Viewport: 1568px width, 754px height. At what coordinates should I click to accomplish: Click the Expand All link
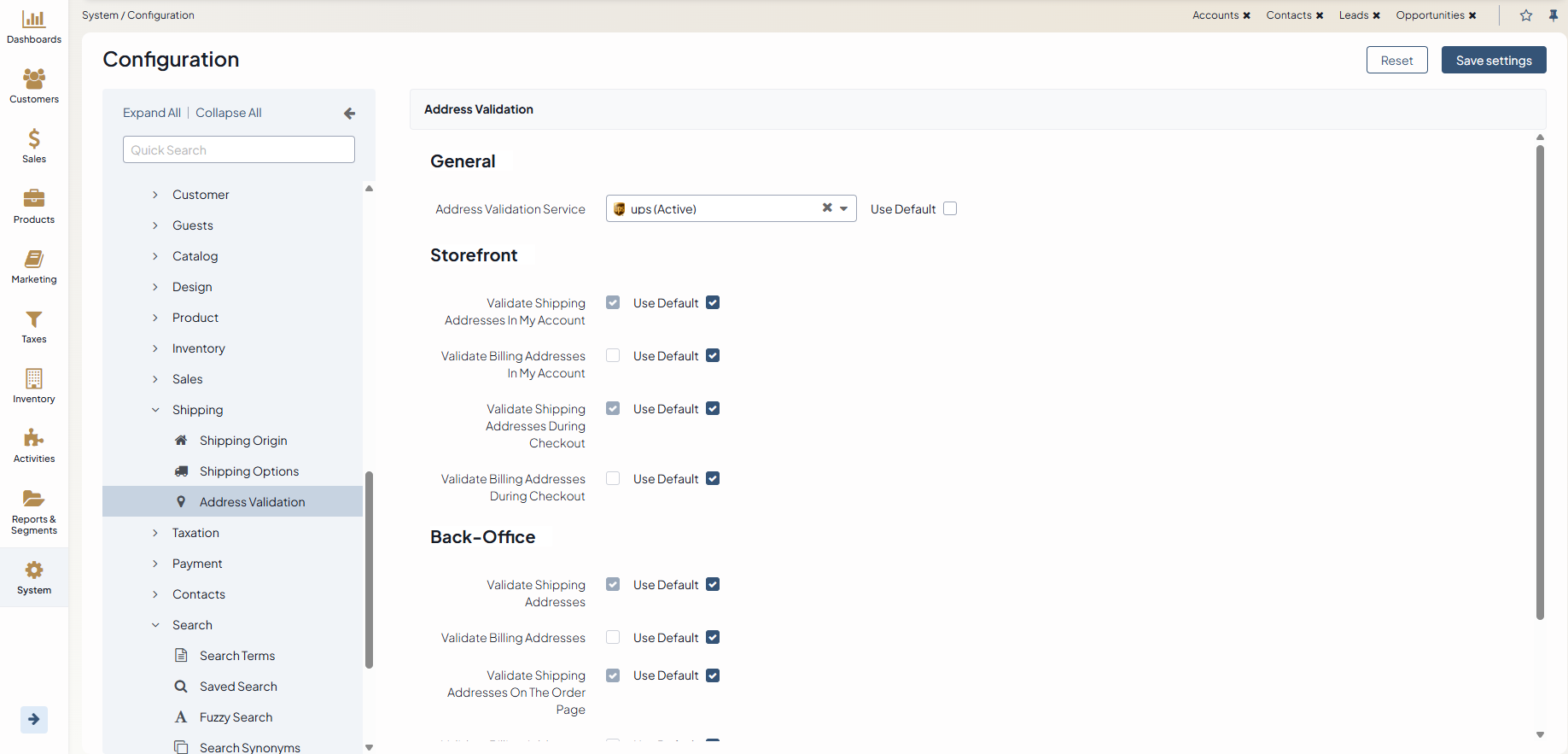pos(151,113)
